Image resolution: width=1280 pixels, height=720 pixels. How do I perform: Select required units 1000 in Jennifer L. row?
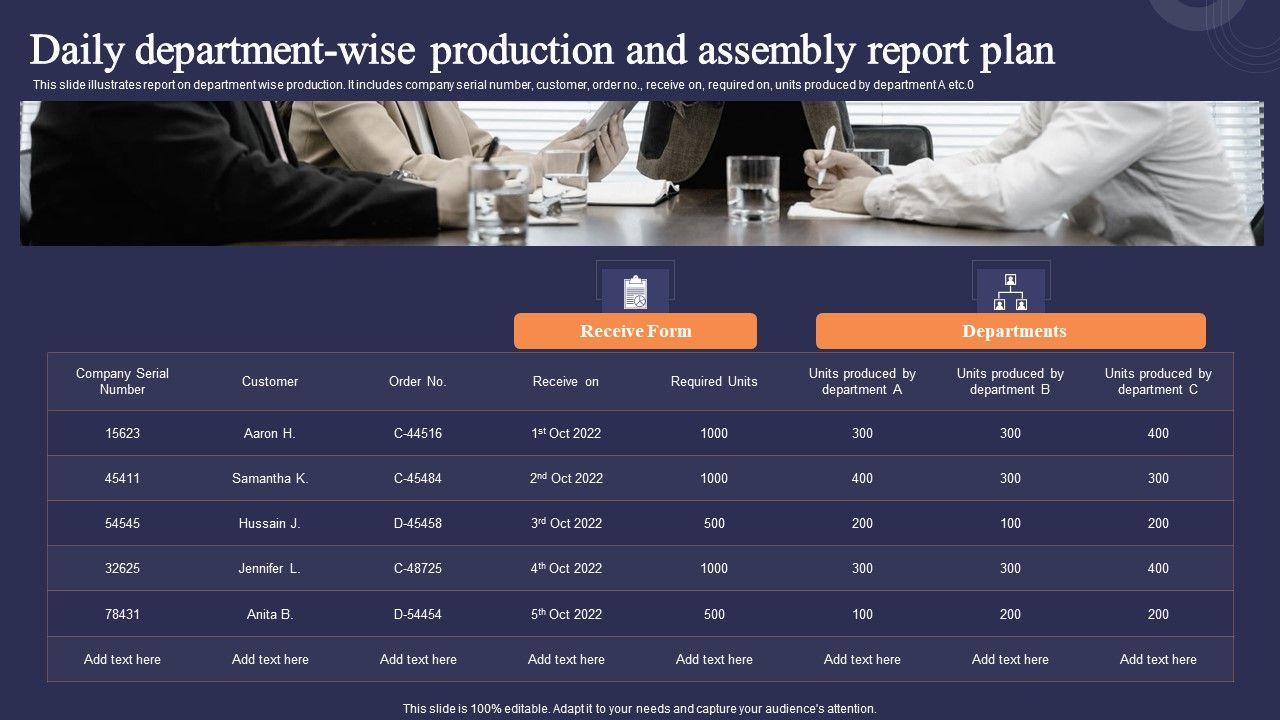[714, 568]
